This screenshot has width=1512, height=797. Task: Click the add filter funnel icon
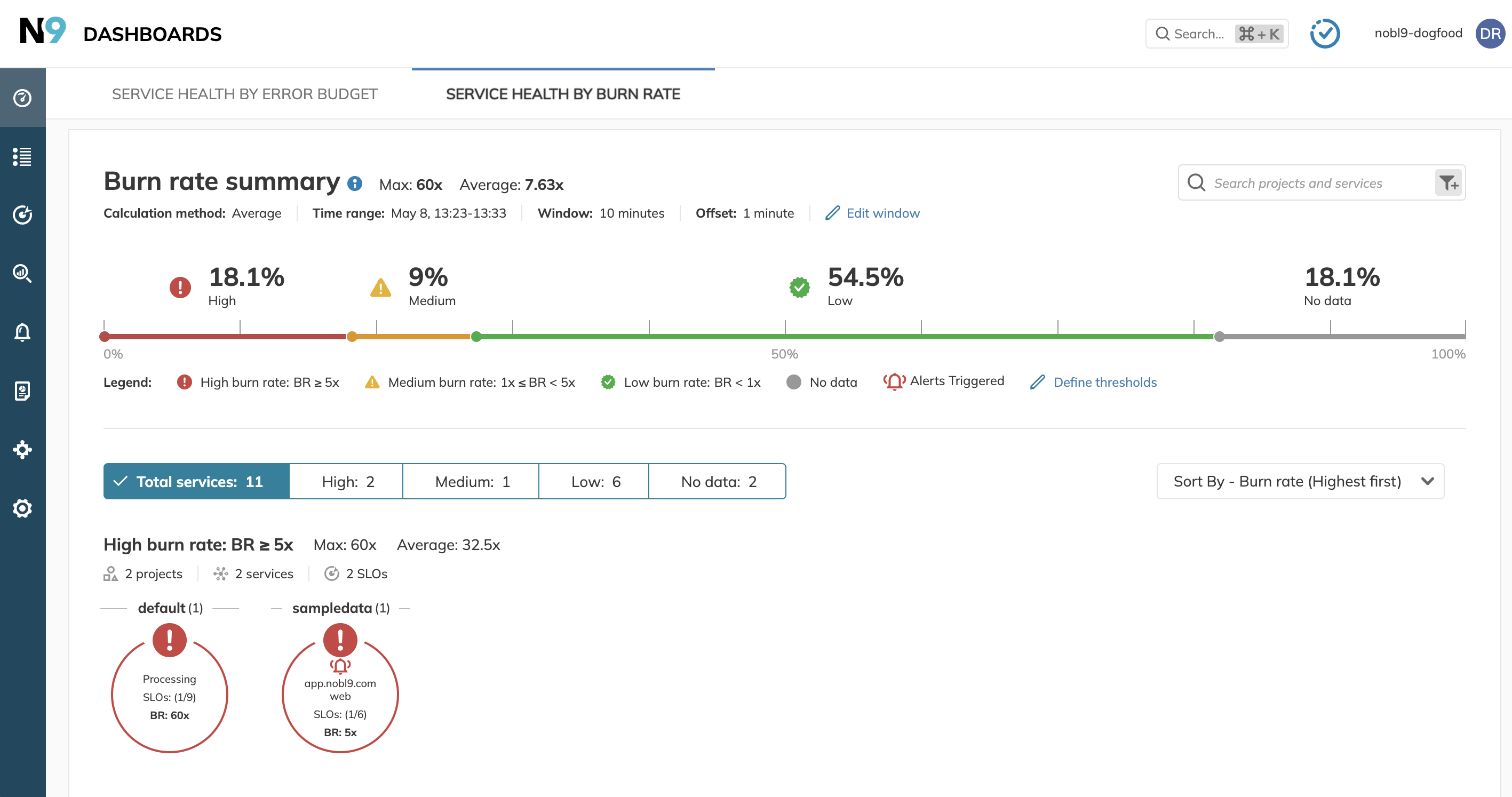1448,183
